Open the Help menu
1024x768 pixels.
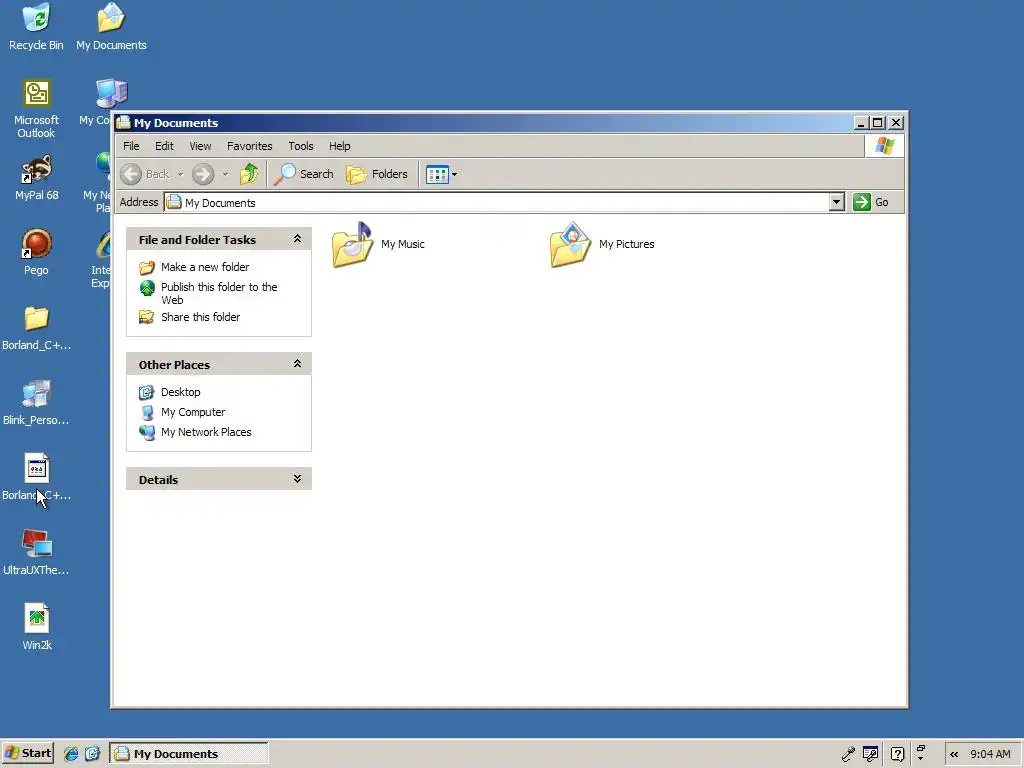pos(340,146)
